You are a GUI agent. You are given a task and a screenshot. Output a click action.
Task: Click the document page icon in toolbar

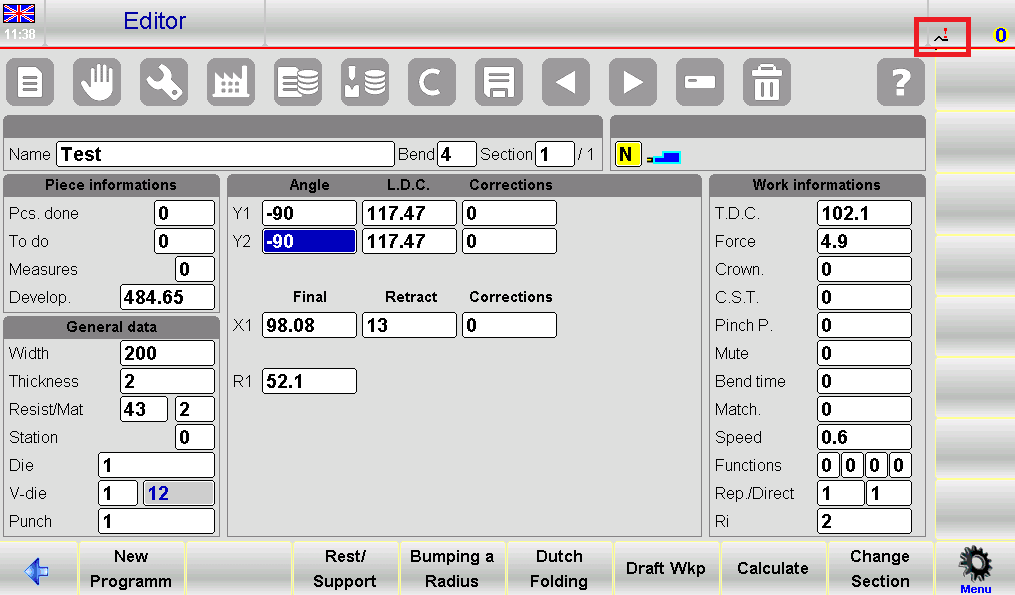[30, 83]
